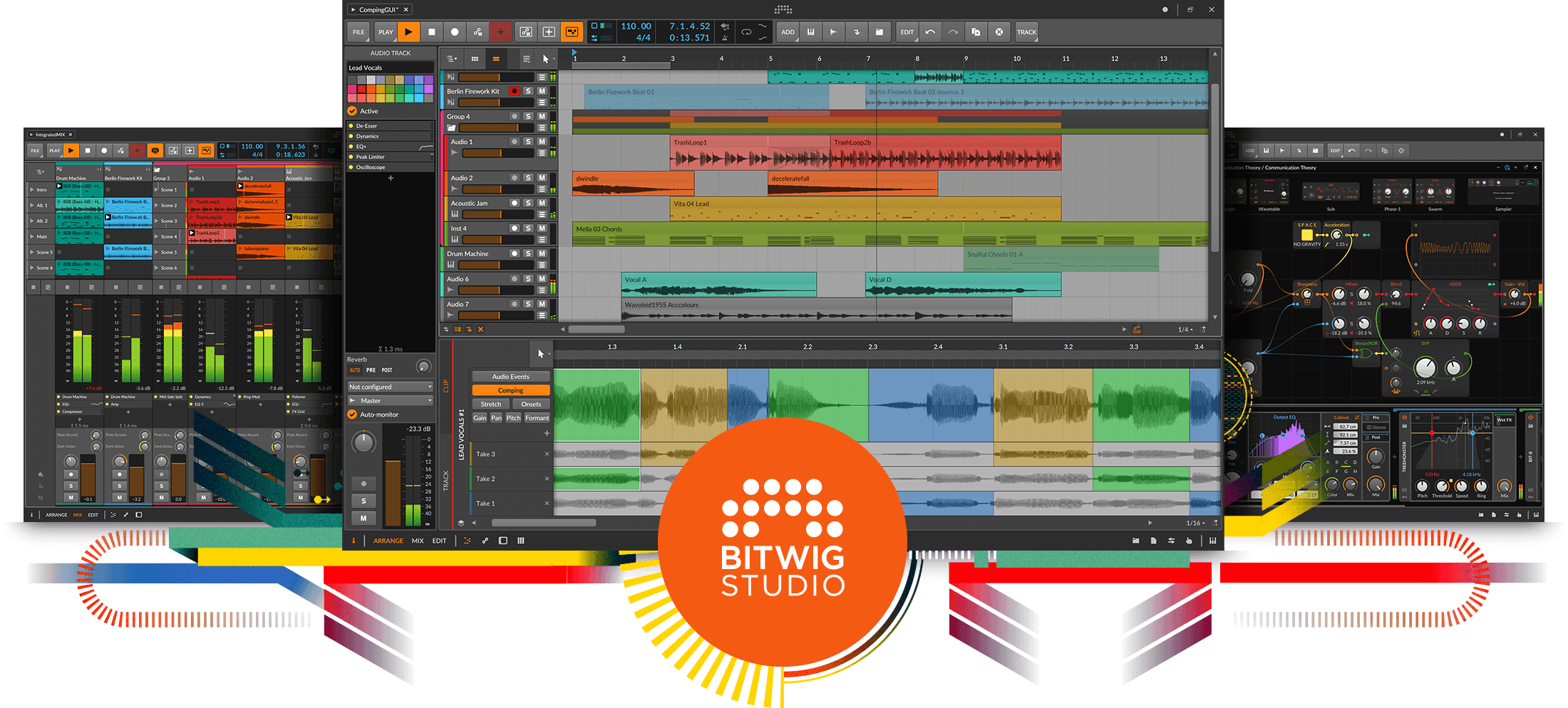Click the orange Play transport button

(x=408, y=32)
